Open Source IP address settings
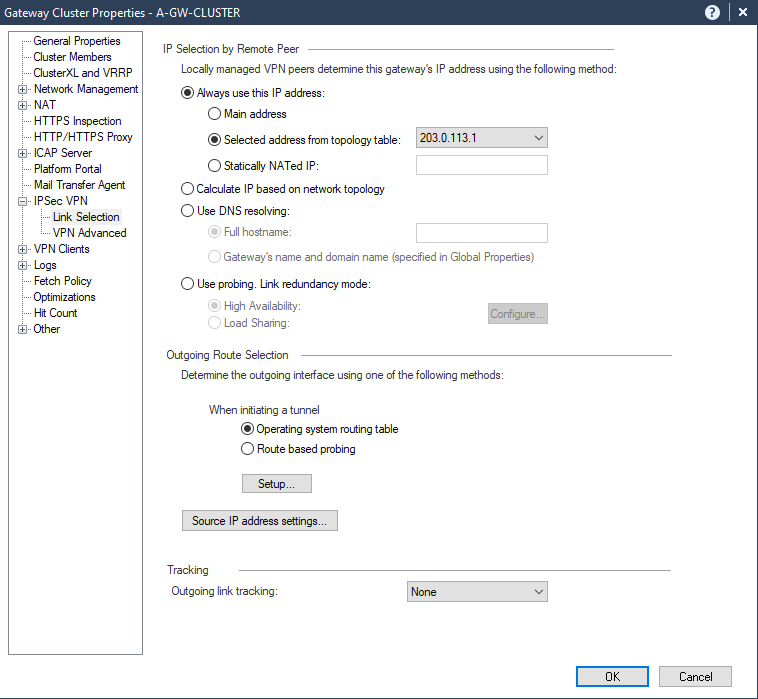This screenshot has width=758, height=699. tap(259, 521)
